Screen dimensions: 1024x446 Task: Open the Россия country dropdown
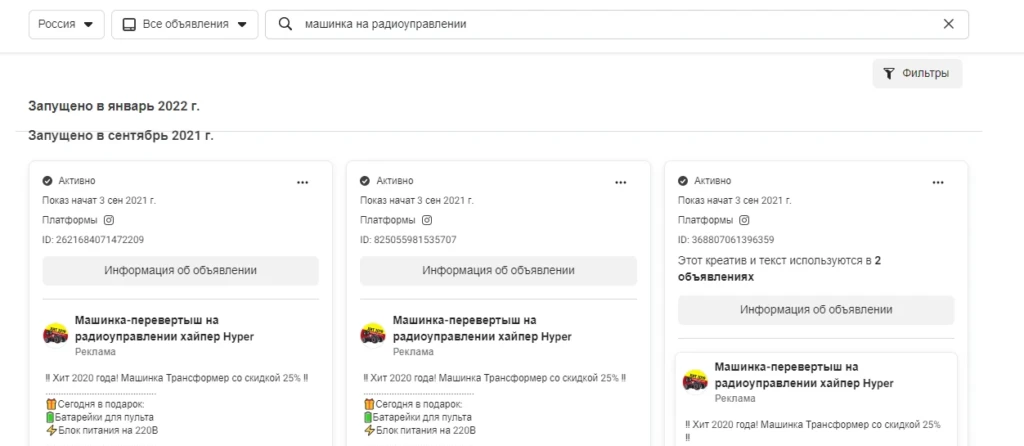(66, 24)
